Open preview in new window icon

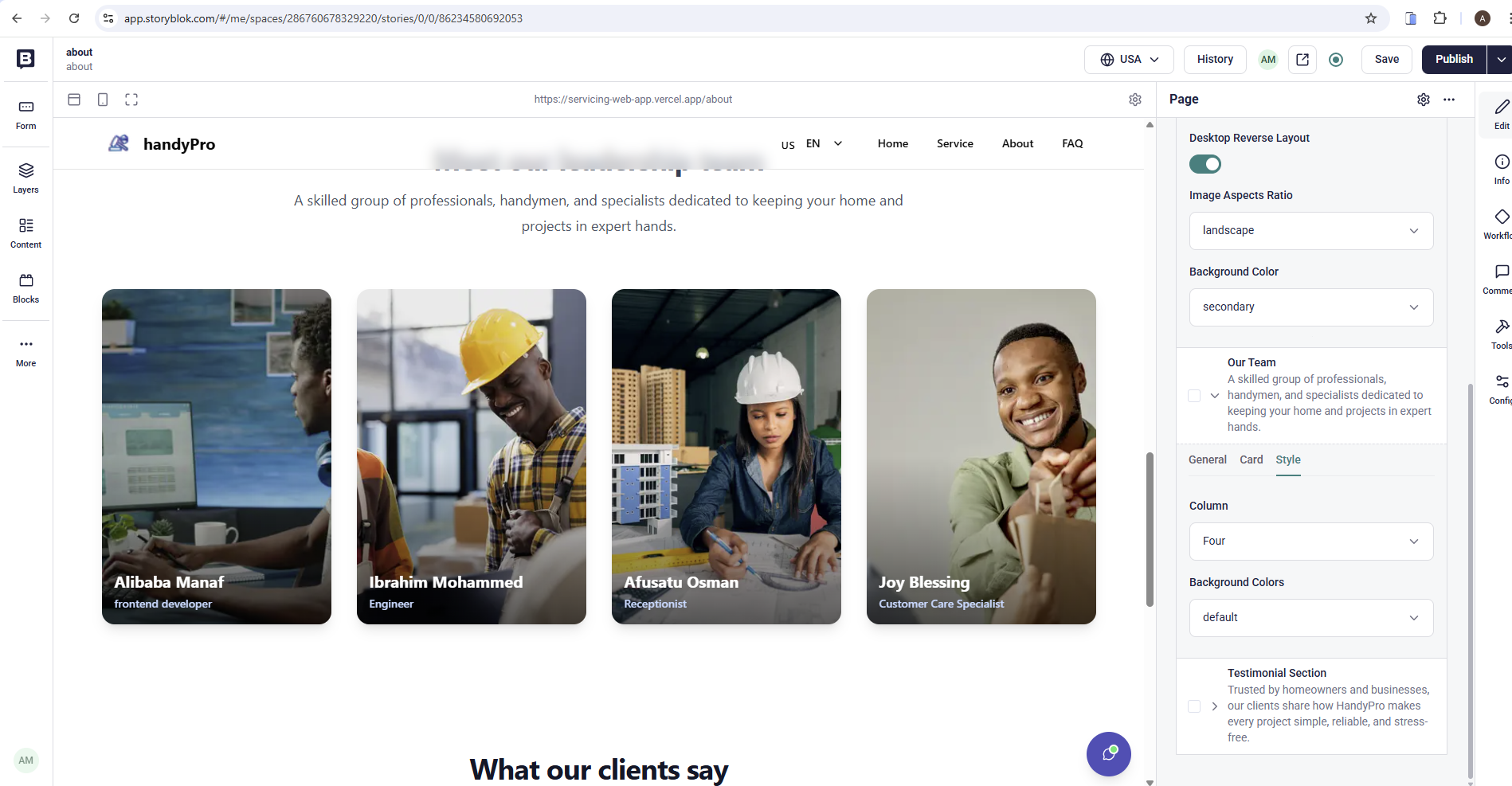(1302, 60)
